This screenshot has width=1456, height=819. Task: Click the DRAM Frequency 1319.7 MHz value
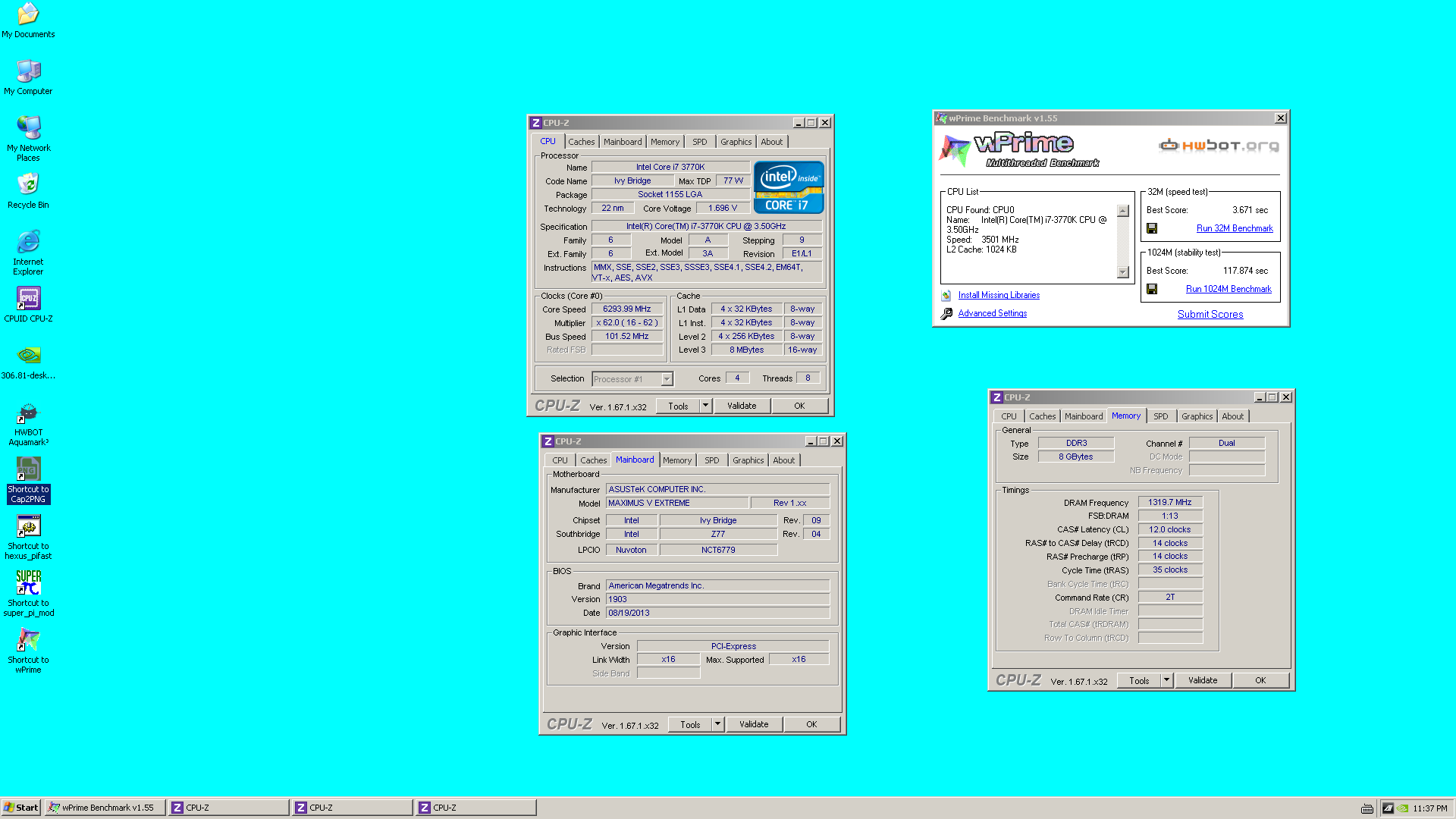coord(1170,502)
